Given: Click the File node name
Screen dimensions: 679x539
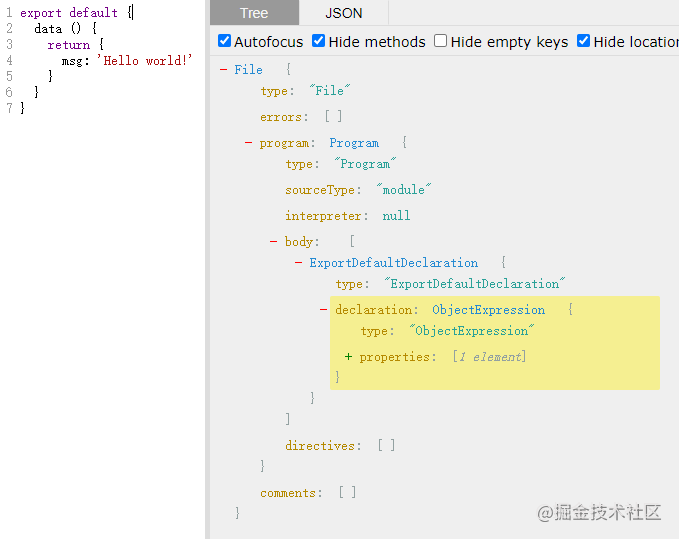Looking at the screenshot, I should coord(249,70).
